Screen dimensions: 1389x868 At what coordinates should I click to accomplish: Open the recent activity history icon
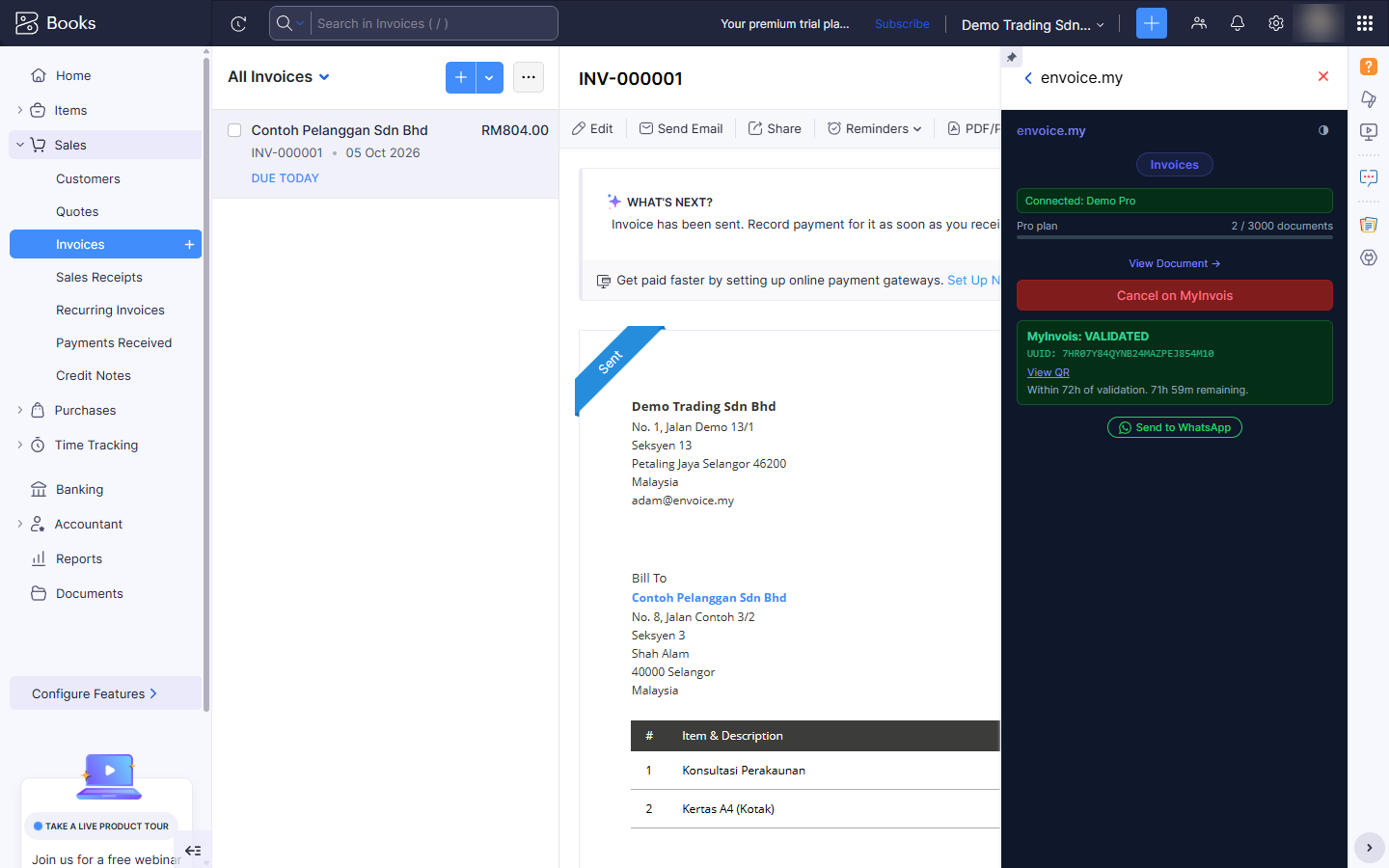[238, 24]
